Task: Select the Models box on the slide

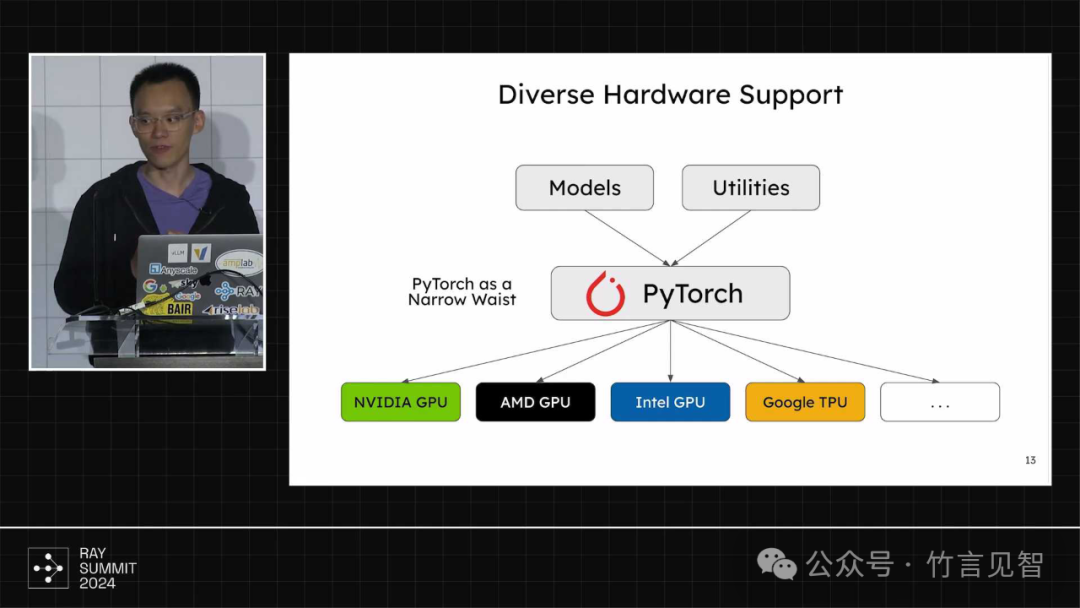Action: pyautogui.click(x=584, y=187)
